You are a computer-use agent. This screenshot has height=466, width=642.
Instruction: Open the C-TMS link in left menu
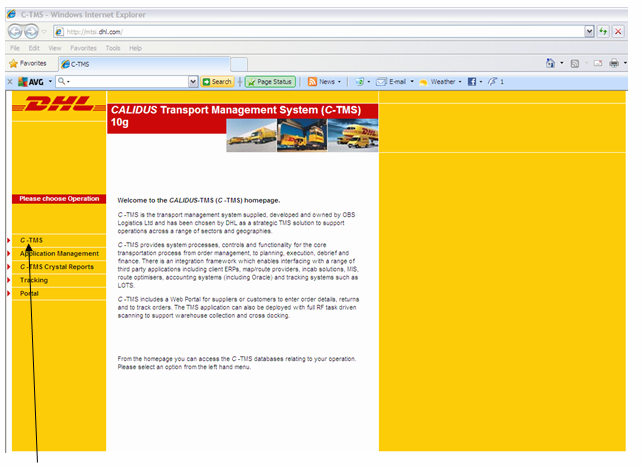(32, 240)
